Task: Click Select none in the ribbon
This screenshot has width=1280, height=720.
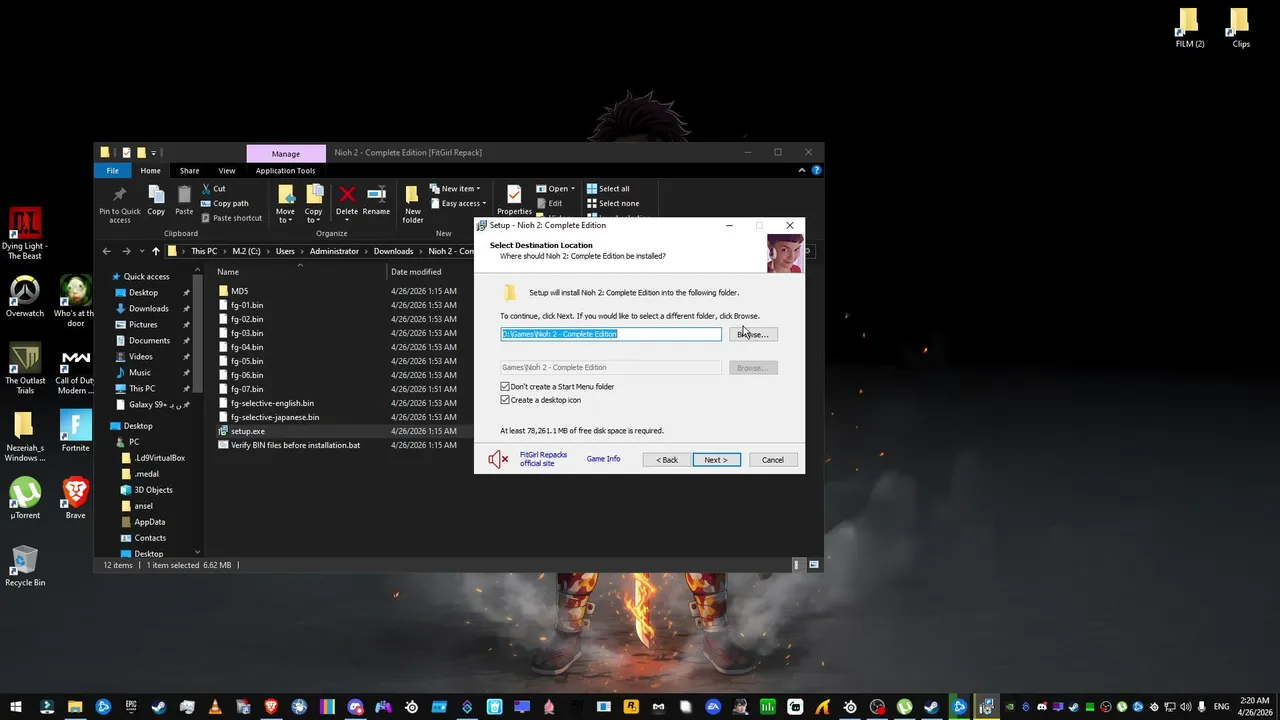Action: pyautogui.click(x=612, y=203)
